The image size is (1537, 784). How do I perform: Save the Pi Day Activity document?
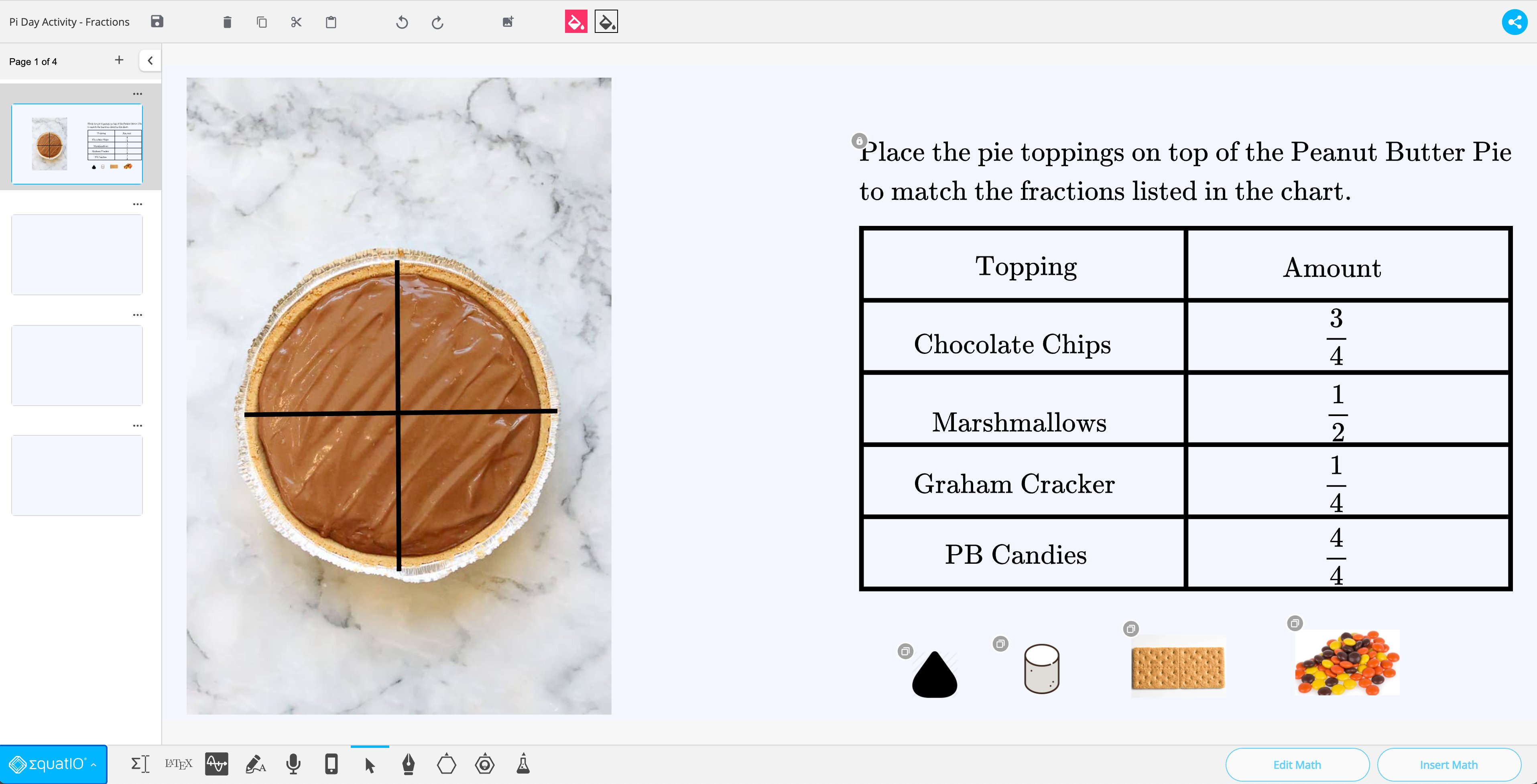pos(157,22)
